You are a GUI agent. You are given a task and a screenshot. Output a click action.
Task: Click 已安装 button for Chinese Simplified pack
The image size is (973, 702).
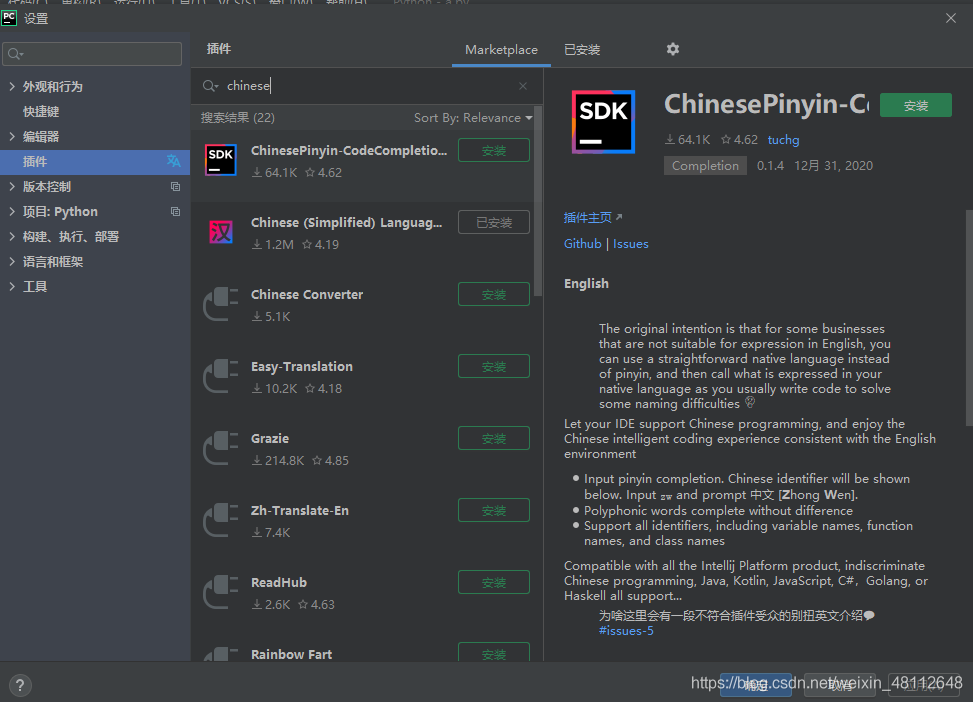494,222
